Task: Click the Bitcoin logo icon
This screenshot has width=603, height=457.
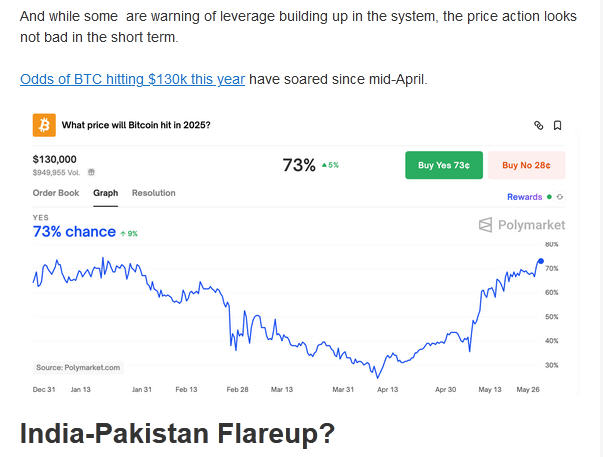Action: 45,125
